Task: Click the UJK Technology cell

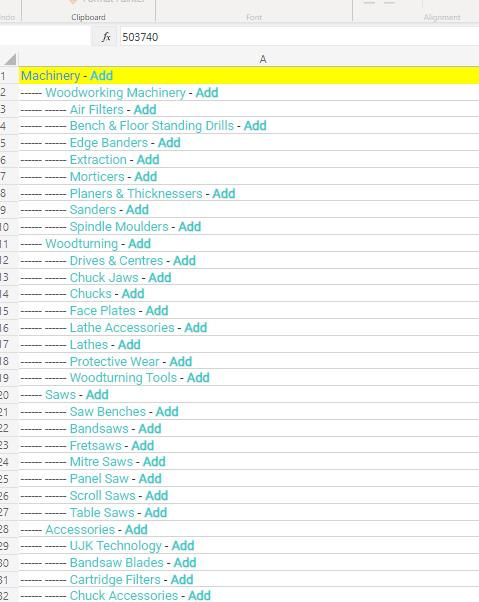Action: 248,546
